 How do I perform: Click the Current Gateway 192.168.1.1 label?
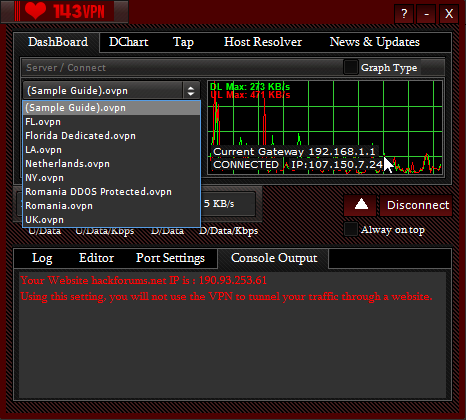coord(294,152)
